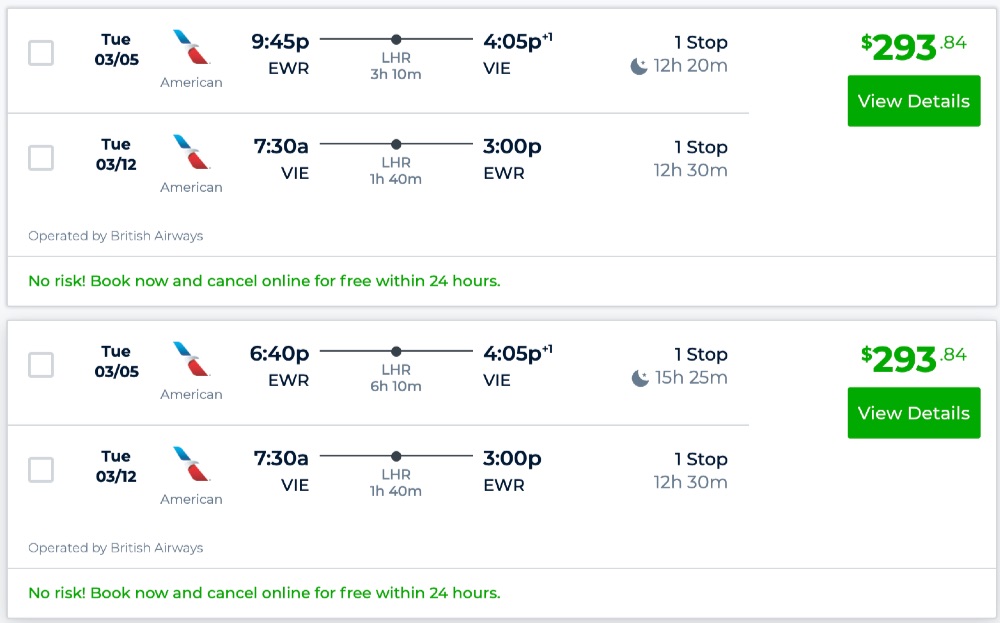This screenshot has width=1000, height=623.
Task: Check the 7:30a return box in the 9:45p itinerary
Action: 41,158
